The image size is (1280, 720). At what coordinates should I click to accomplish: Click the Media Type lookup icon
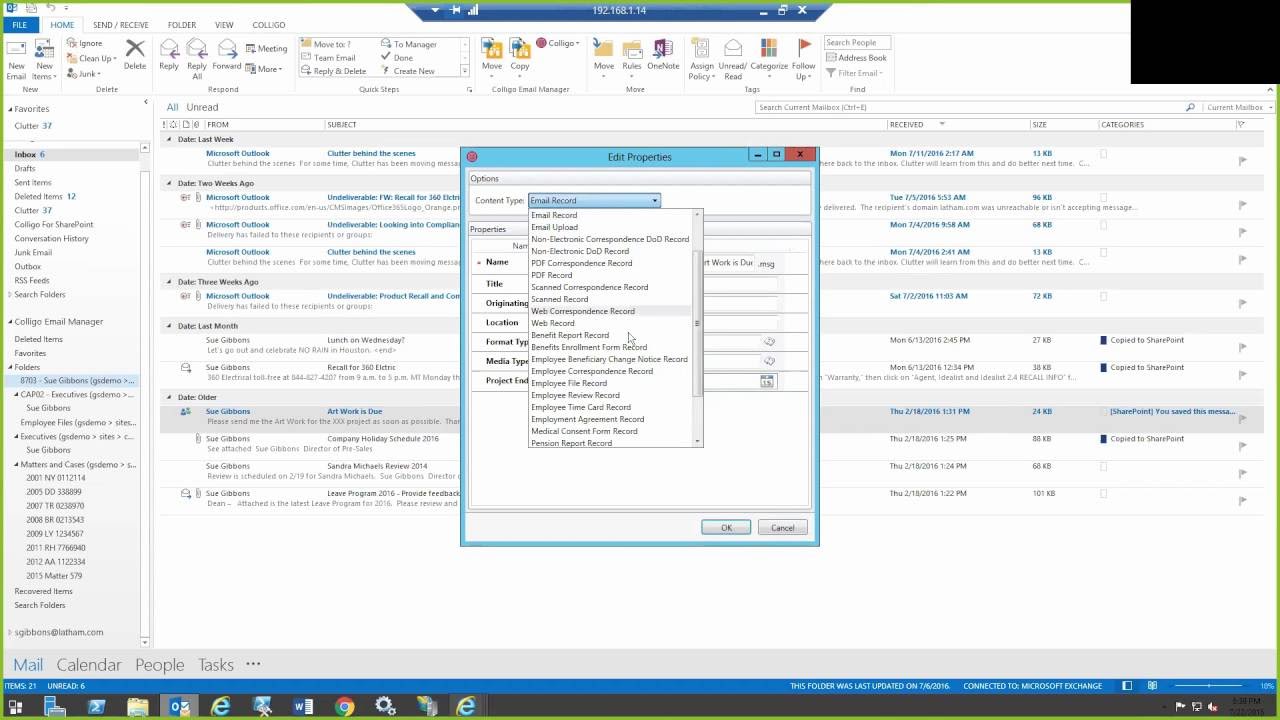click(x=769, y=361)
